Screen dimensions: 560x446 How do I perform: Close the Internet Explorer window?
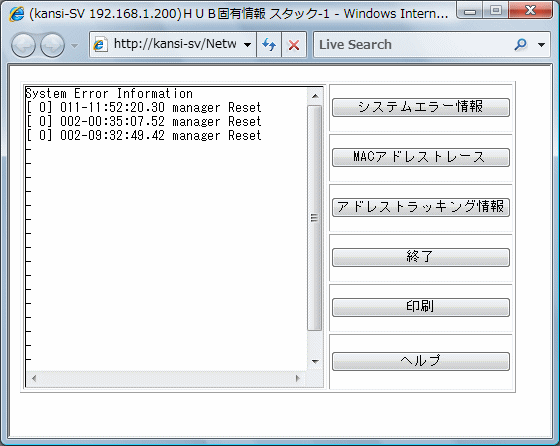(x=530, y=11)
